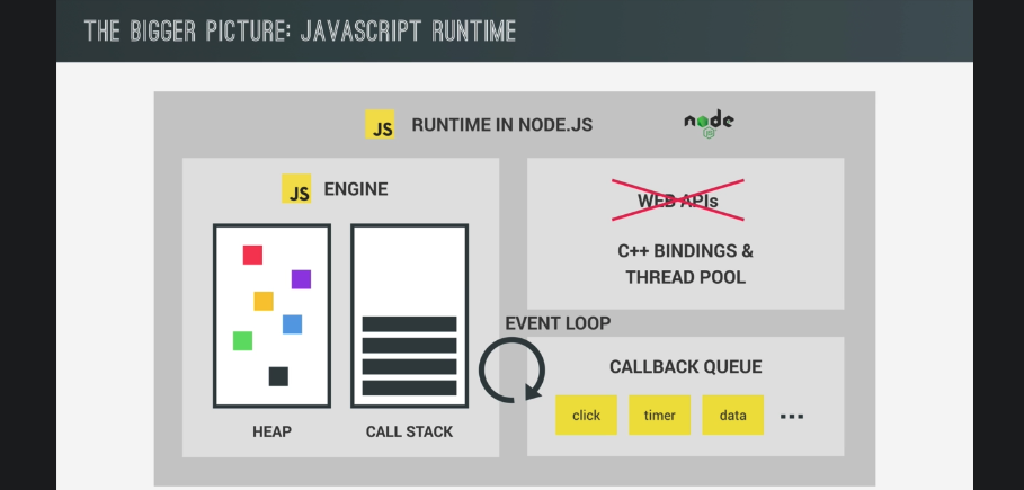The image size is (1024, 490).
Task: Select the yellow 'click' callback box
Action: click(586, 415)
